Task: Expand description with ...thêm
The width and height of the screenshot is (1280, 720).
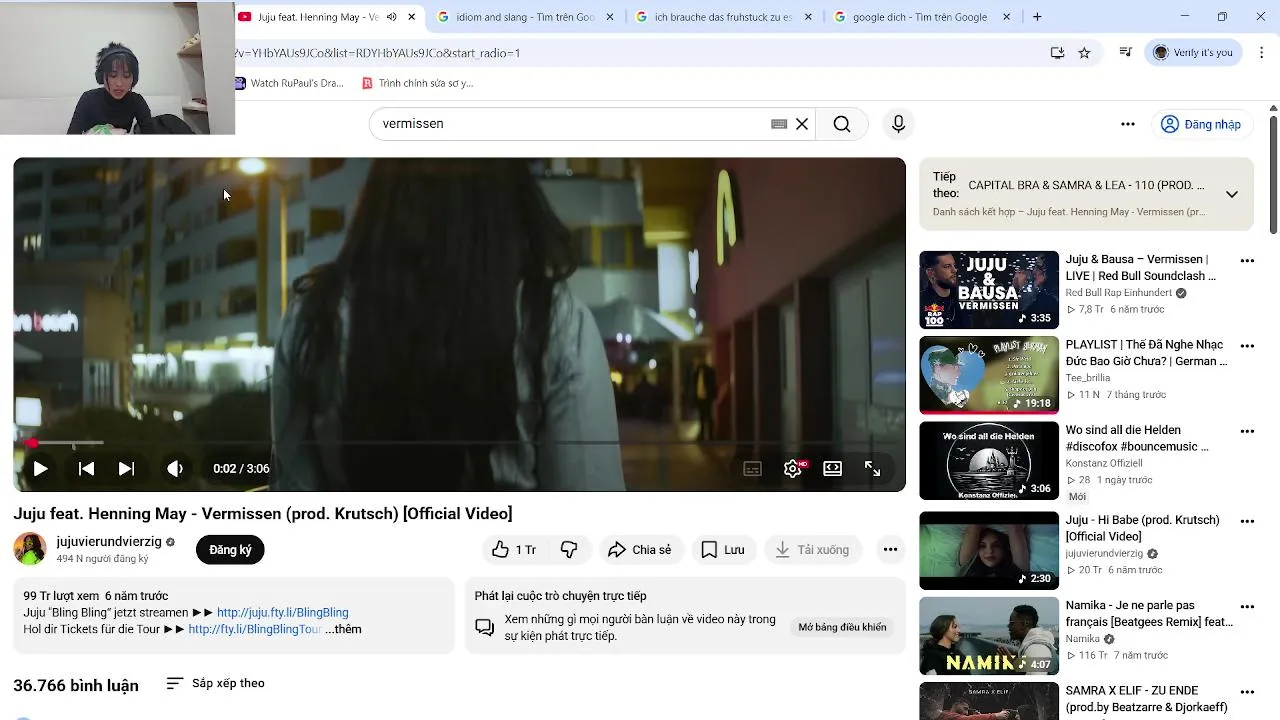Action: pos(343,630)
